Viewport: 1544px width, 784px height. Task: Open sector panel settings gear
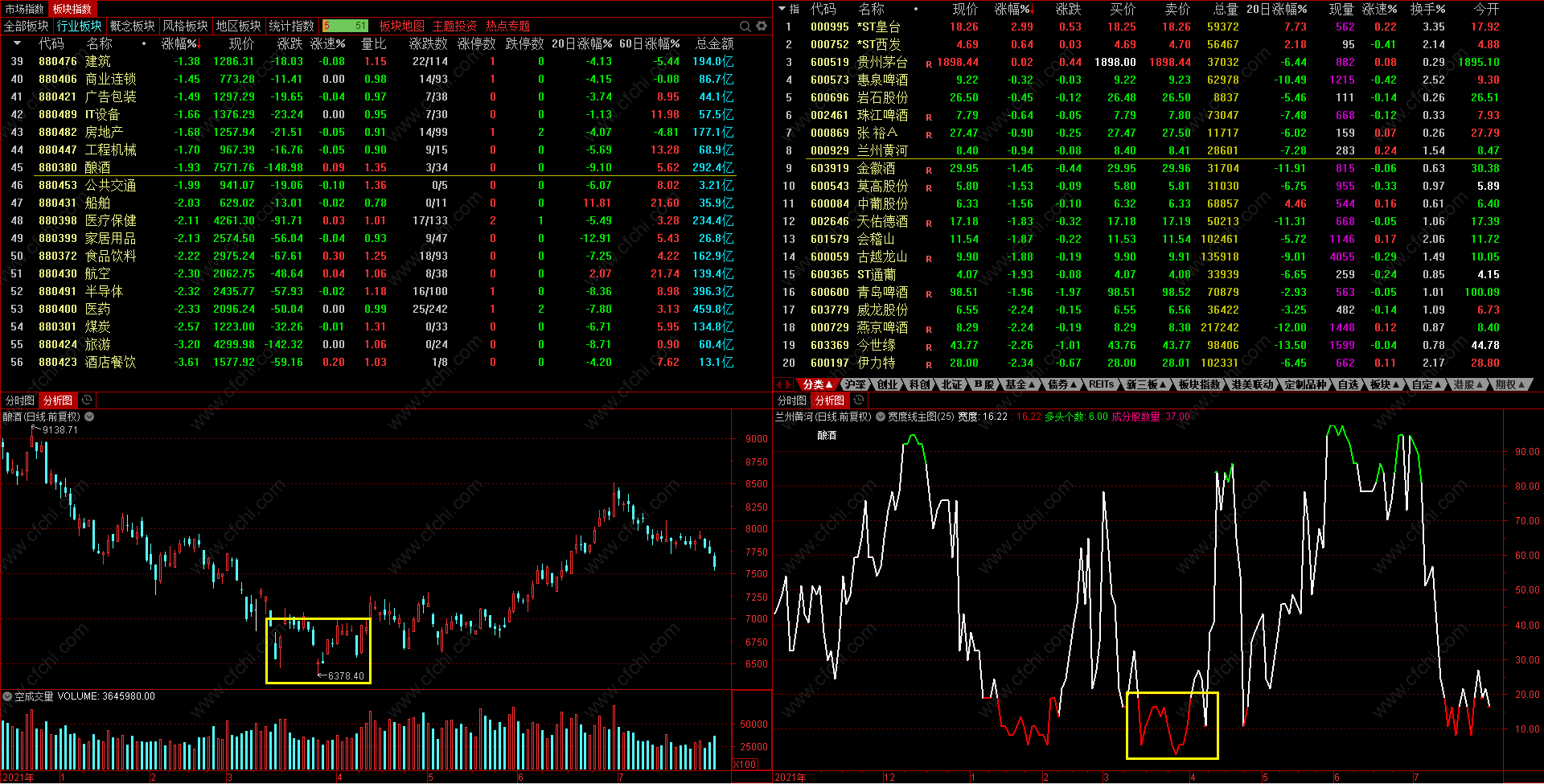[762, 27]
